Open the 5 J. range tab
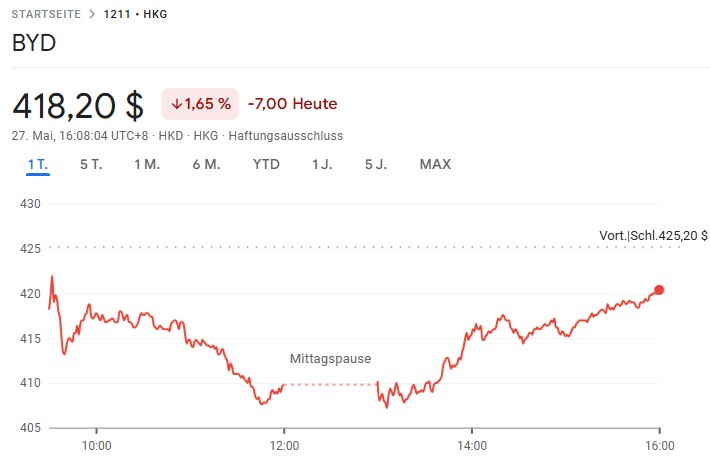 coord(376,164)
